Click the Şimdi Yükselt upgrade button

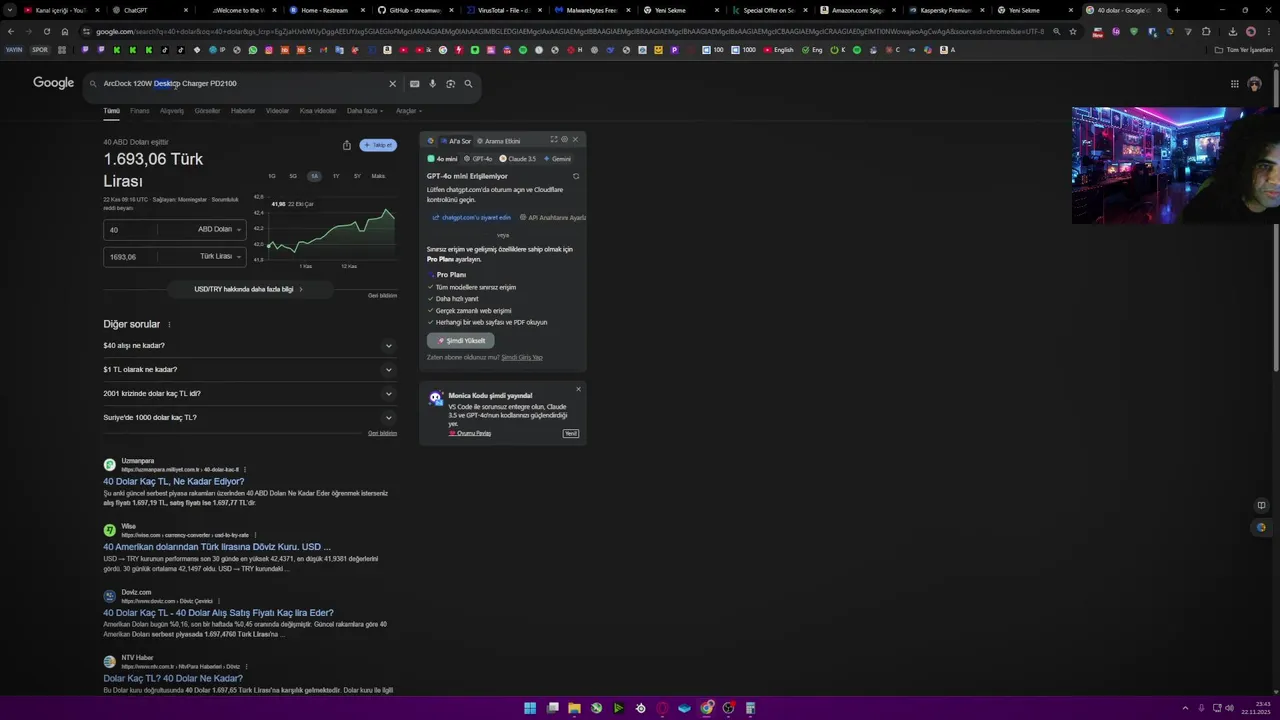(x=461, y=341)
